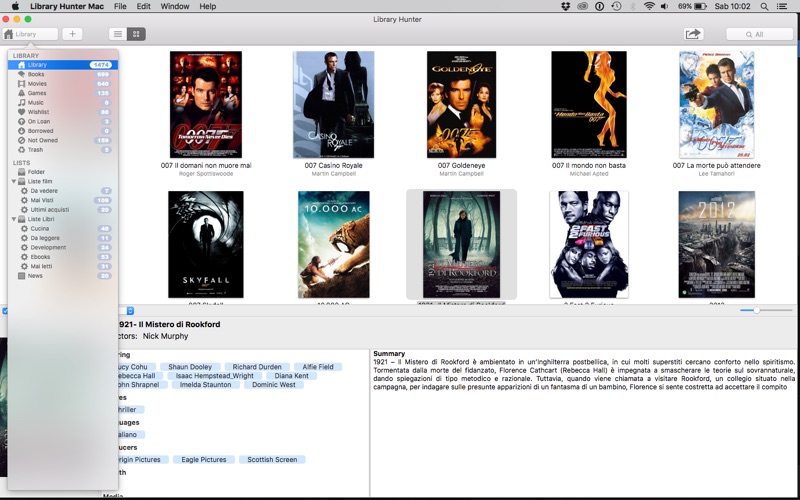Open Spotlight search in menu bar
Image resolution: width=800 pixels, height=500 pixels.
click(764, 6)
